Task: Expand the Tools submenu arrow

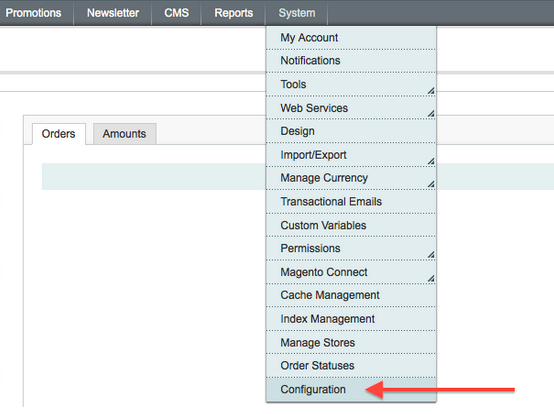Action: [x=431, y=91]
